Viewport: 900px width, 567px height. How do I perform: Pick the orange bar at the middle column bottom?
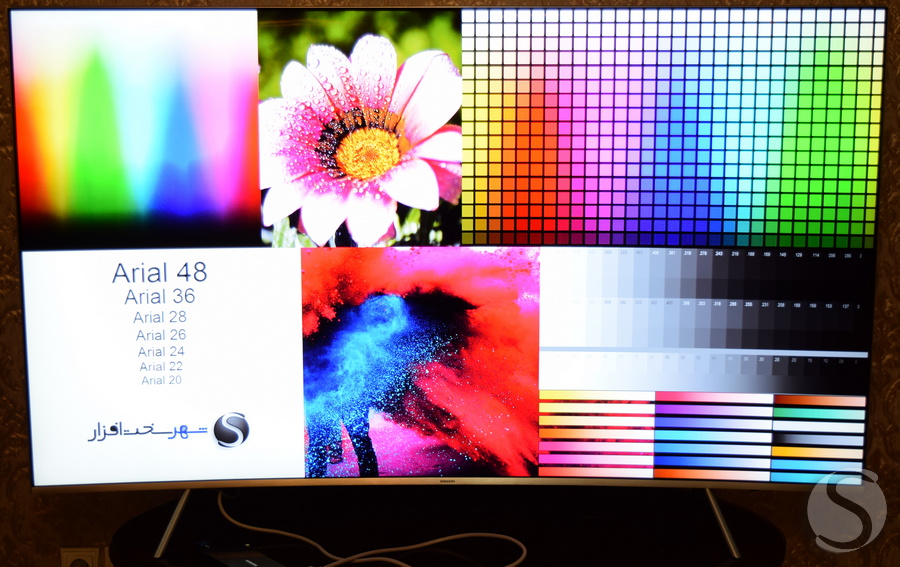712,475
